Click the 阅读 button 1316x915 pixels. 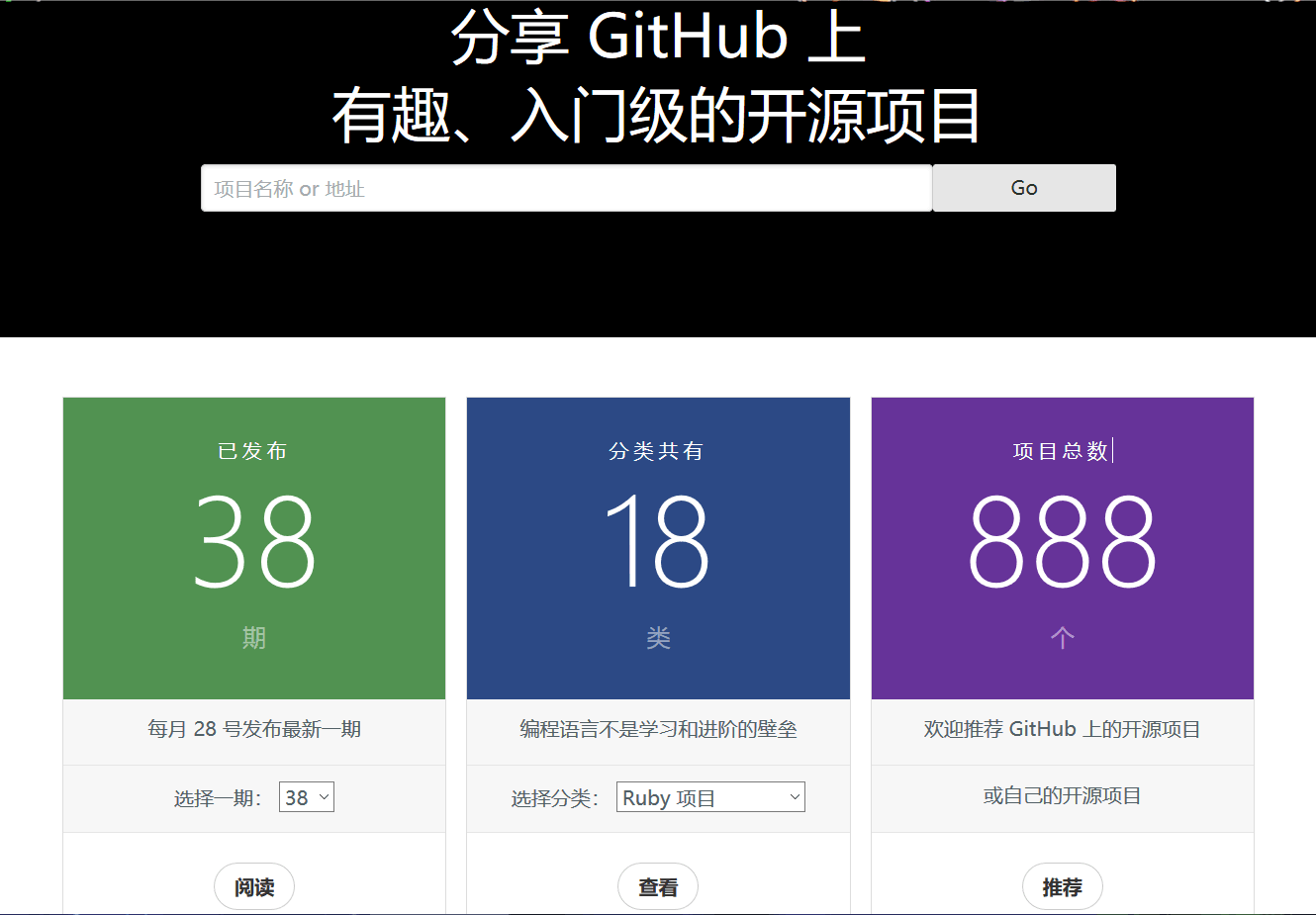254,886
